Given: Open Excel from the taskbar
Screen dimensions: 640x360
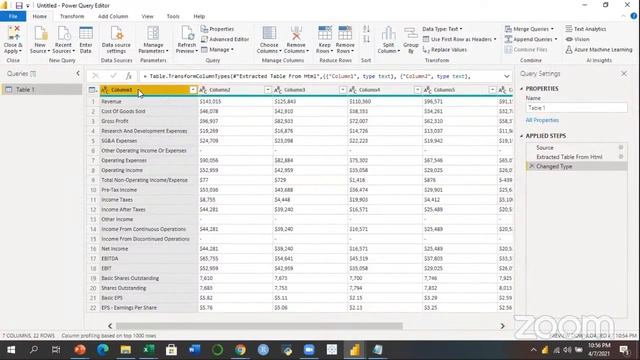Looking at the screenshot, I should 149,350.
